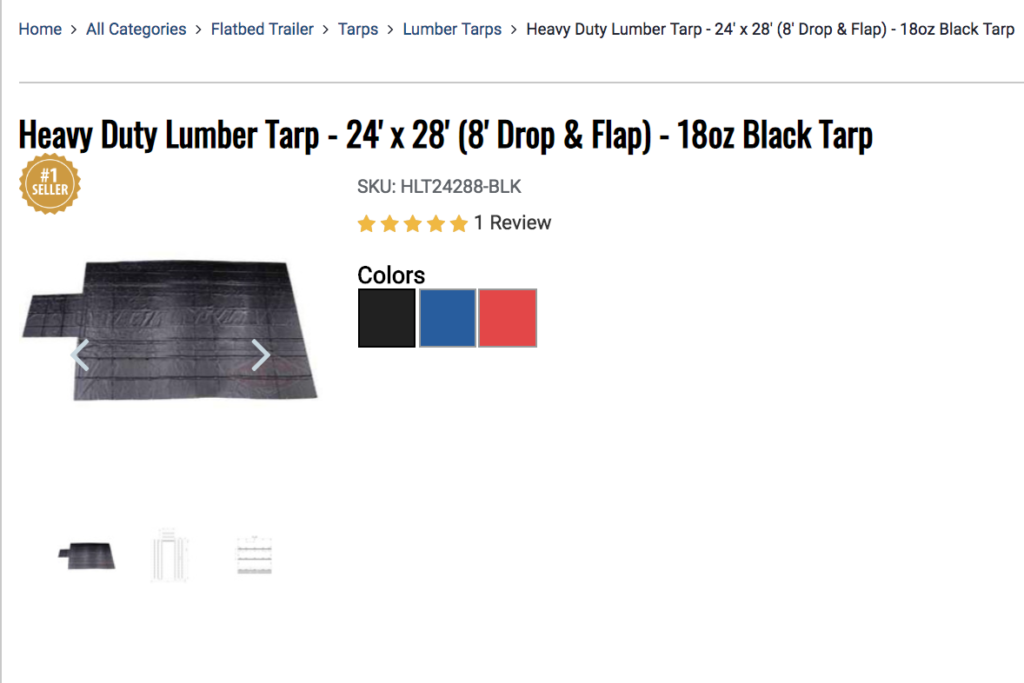Open the third thumbnail diagram image
The image size is (1024, 683).
click(x=254, y=555)
